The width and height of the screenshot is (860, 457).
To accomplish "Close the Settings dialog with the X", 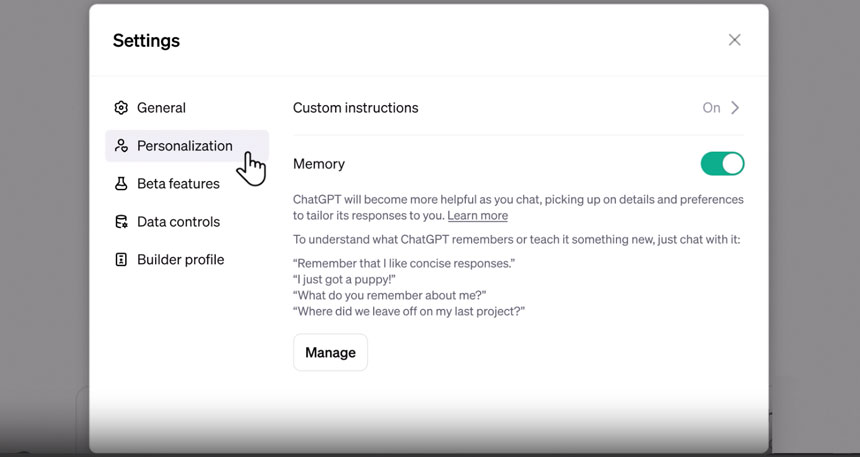I will click(734, 40).
